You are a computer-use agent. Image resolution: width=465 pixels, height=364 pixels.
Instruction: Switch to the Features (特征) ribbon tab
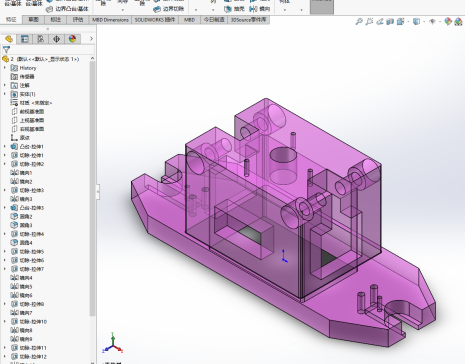(11, 20)
